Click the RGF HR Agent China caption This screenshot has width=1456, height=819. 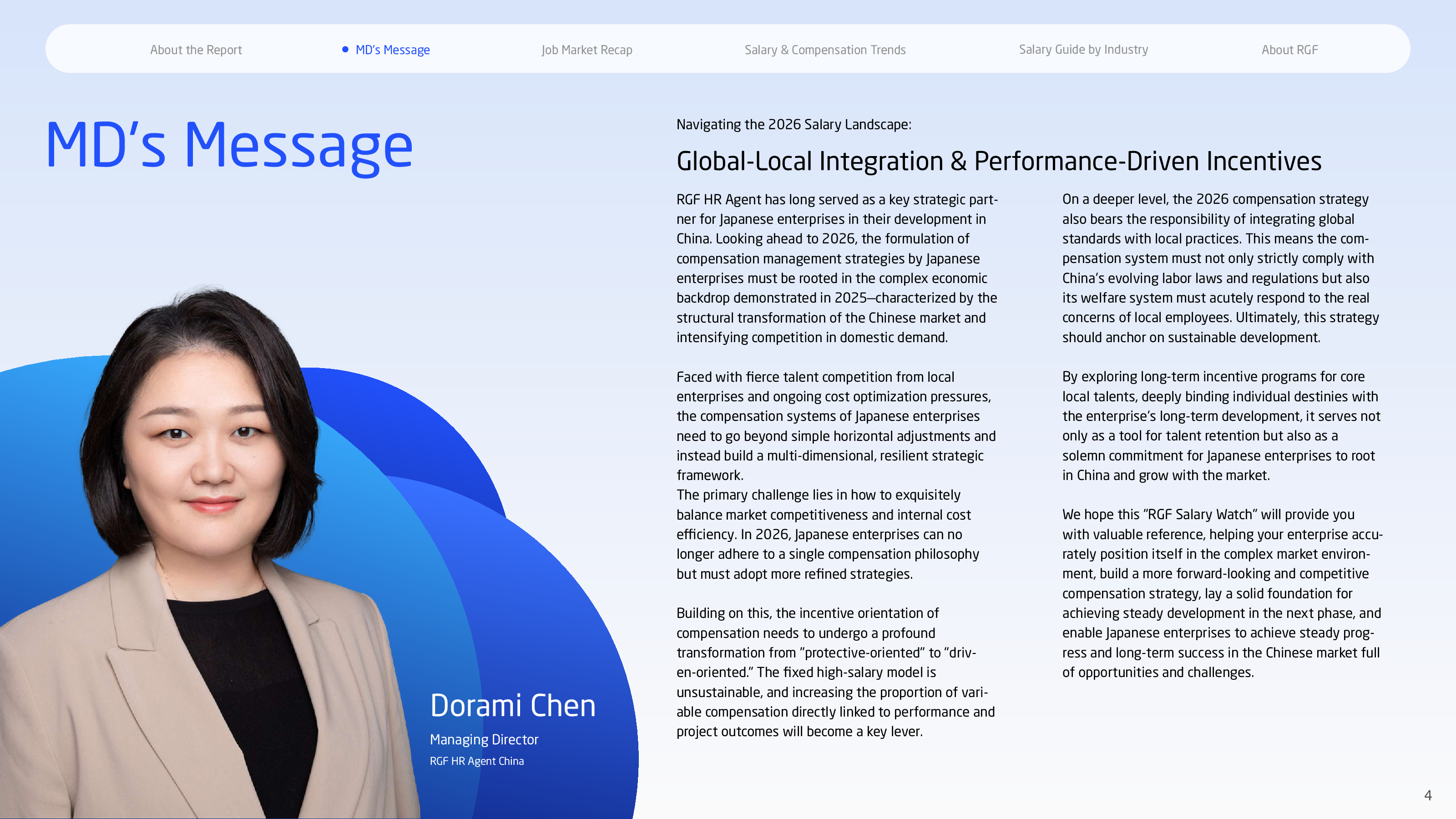point(476,761)
